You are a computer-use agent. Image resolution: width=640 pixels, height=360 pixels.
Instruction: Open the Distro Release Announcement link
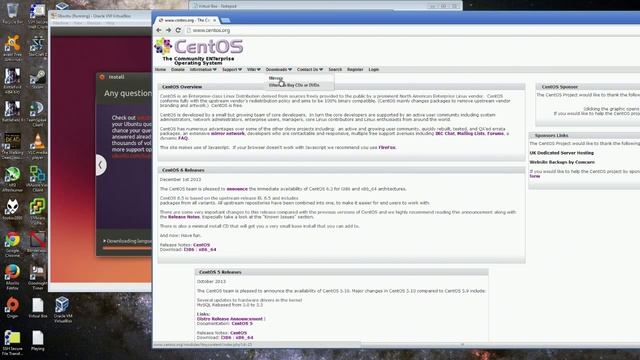pos(230,319)
